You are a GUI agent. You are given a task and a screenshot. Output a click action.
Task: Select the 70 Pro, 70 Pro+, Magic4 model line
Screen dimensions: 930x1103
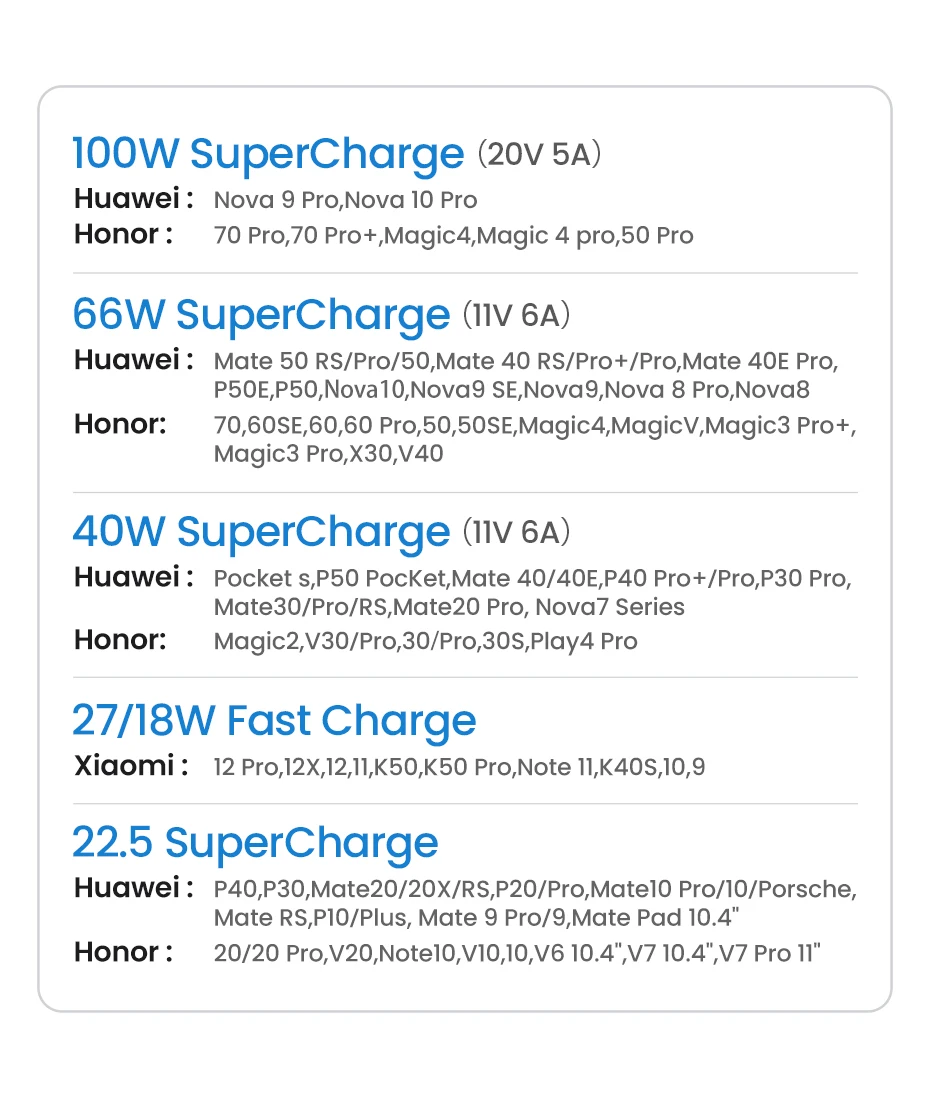click(453, 236)
